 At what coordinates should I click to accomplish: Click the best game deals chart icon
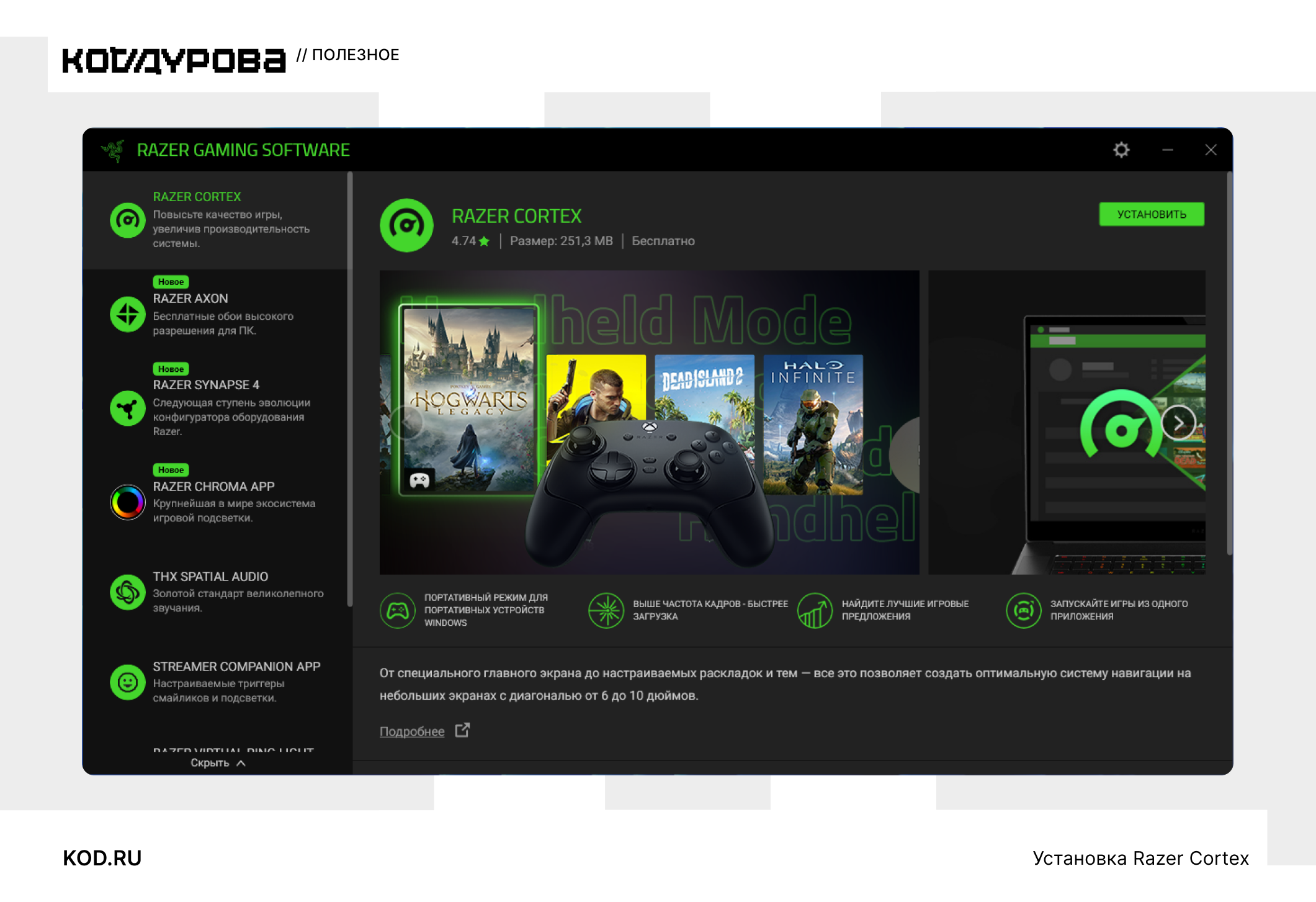(x=815, y=610)
